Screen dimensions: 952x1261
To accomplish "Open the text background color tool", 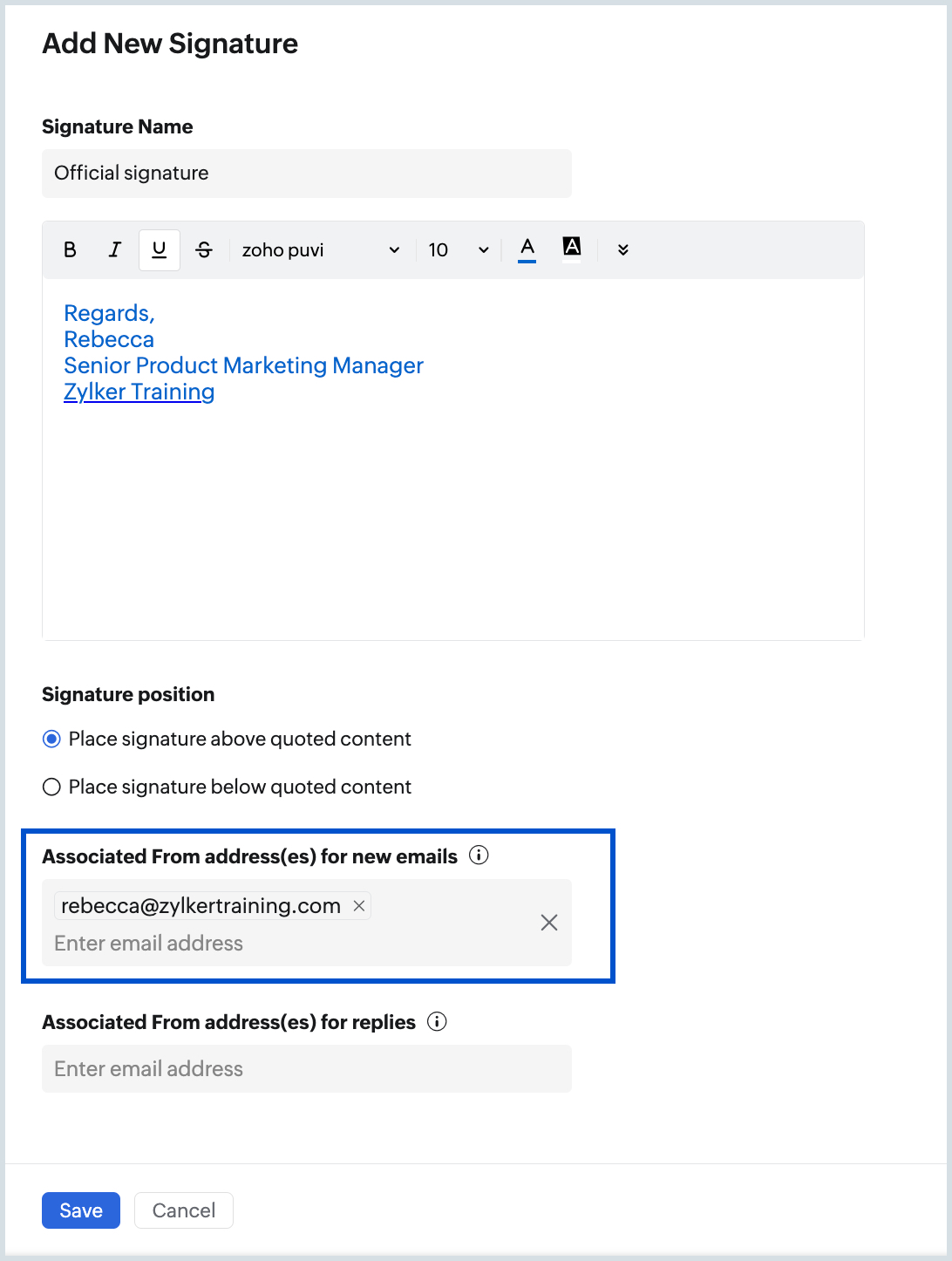I will click(x=571, y=249).
